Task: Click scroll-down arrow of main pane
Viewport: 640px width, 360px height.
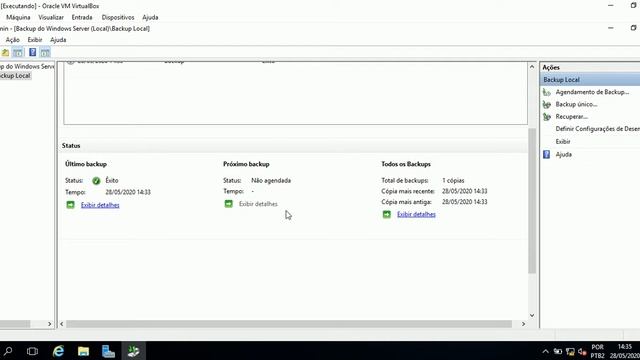Action: (x=532, y=315)
